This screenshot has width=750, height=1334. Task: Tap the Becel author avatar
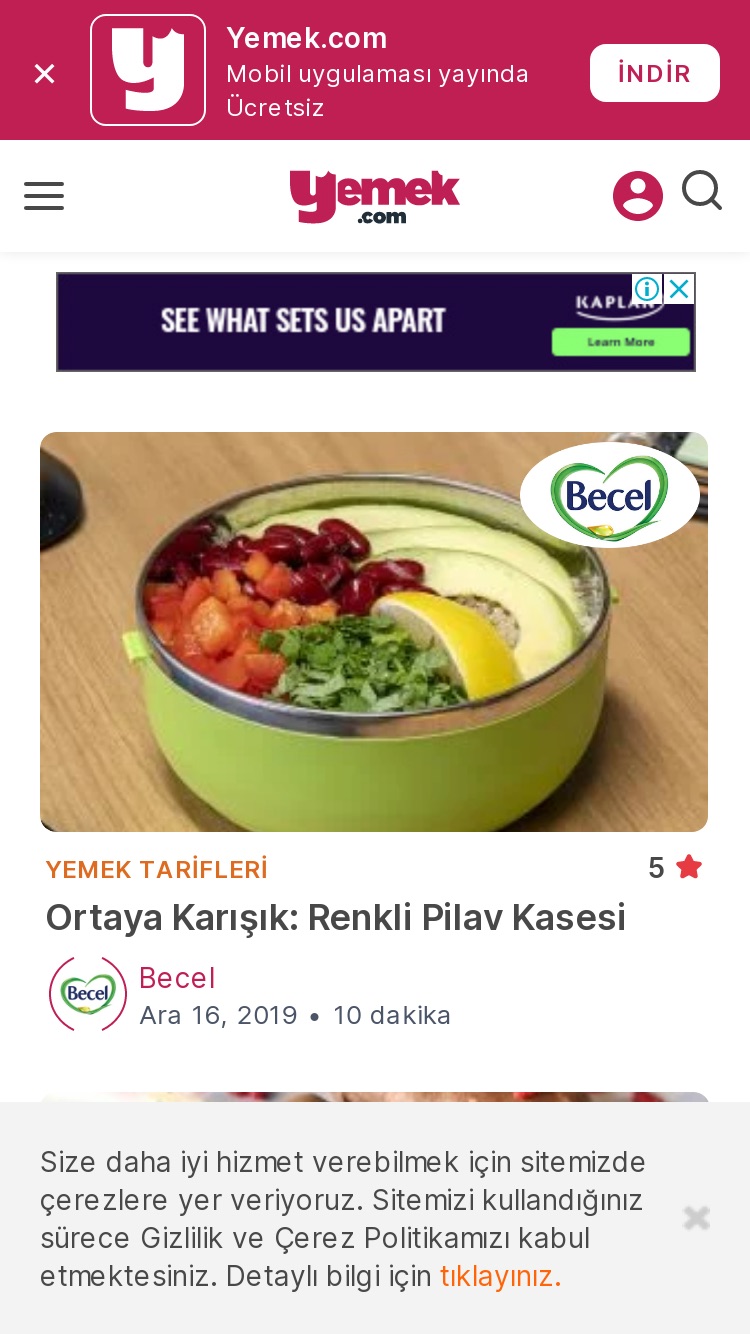(x=88, y=994)
